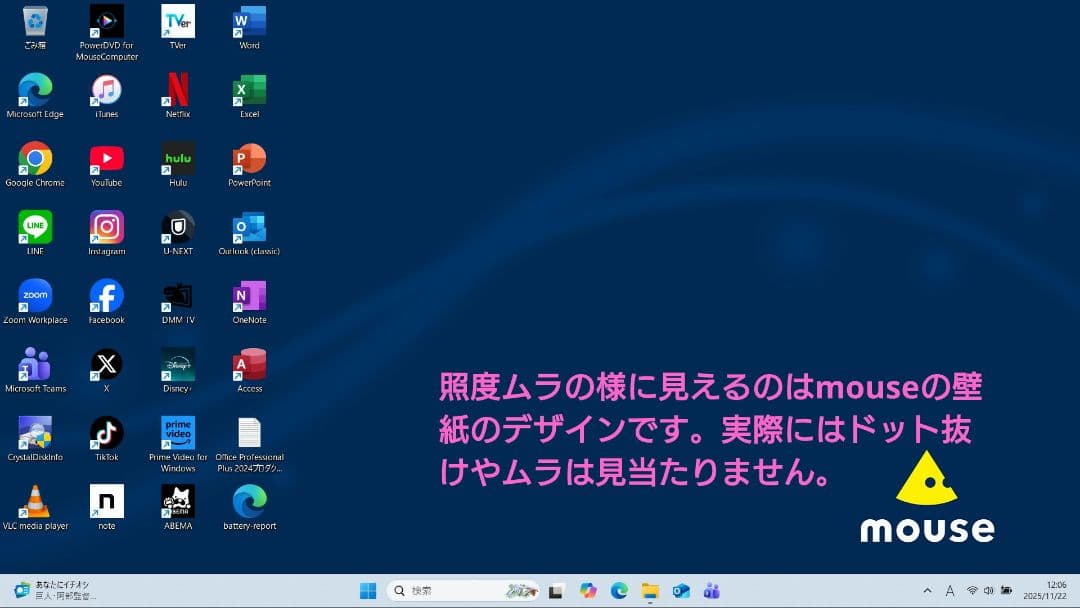Open the Hulu desktop shortcut

(x=178, y=165)
